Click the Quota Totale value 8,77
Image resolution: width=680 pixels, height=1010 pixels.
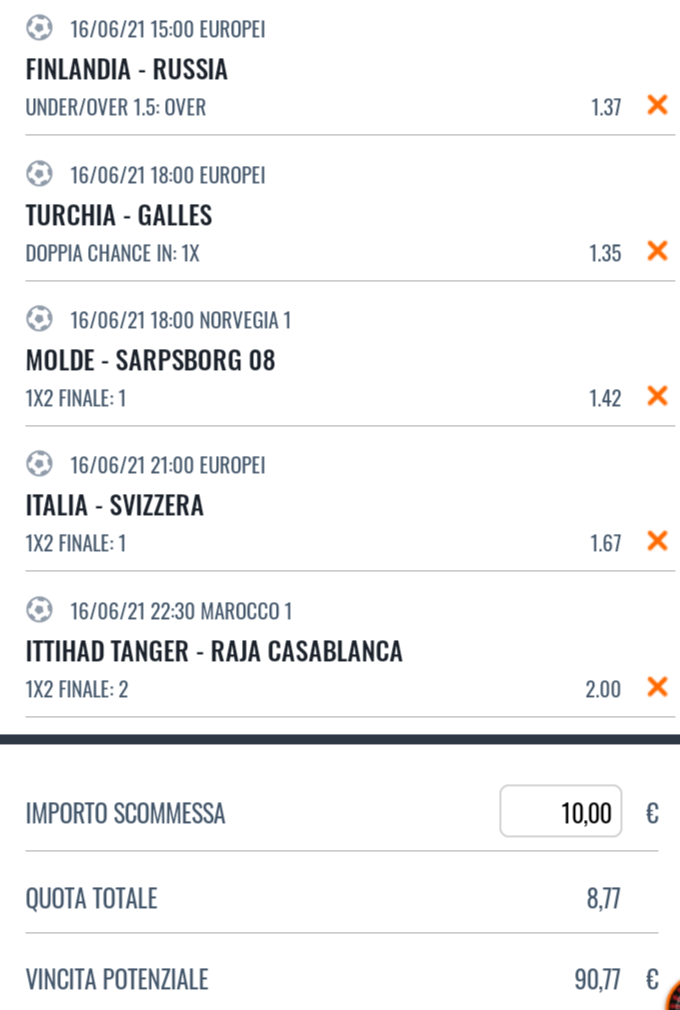point(603,898)
